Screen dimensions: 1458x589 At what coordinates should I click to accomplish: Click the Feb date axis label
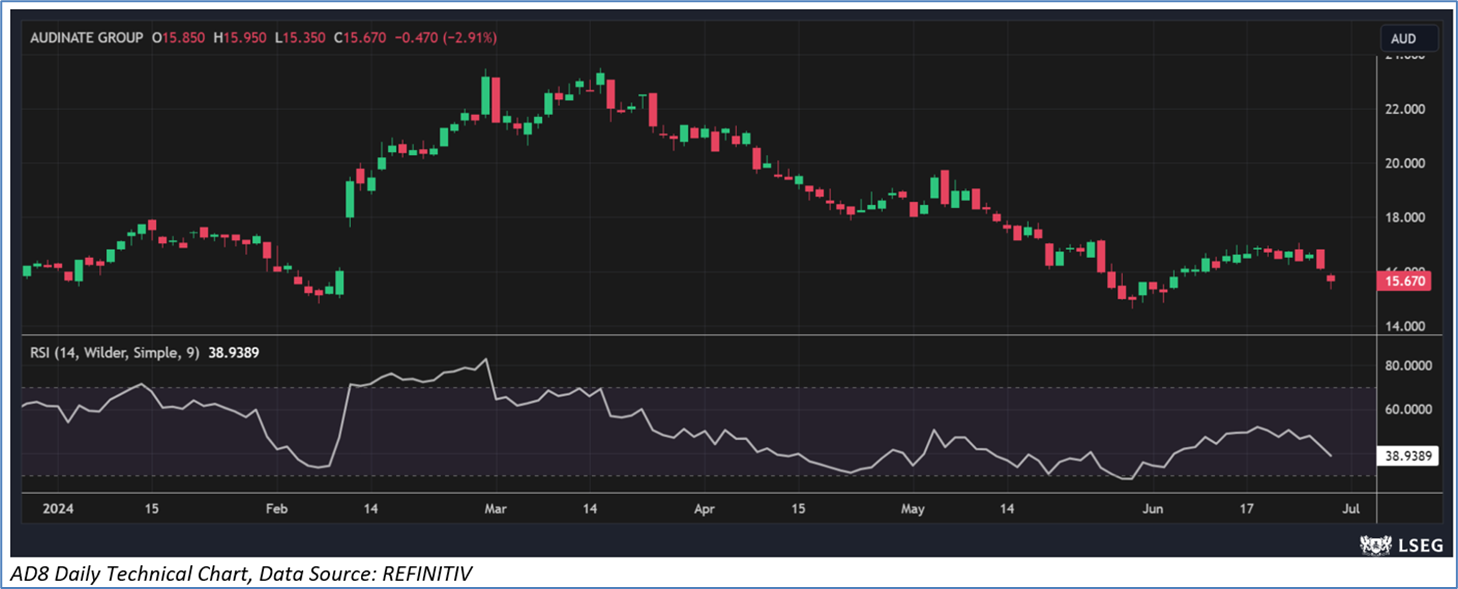click(x=277, y=509)
